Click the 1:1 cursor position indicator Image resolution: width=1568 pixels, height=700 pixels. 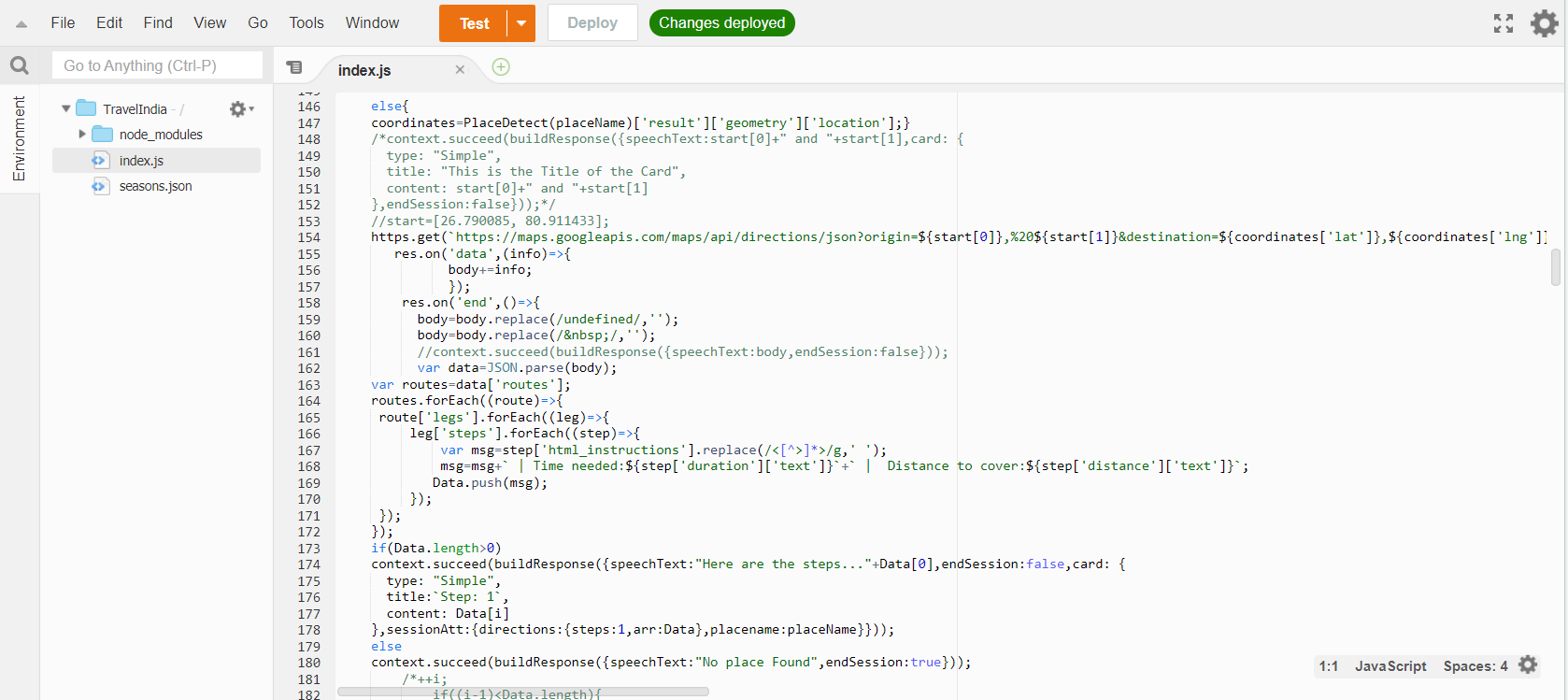(1329, 665)
